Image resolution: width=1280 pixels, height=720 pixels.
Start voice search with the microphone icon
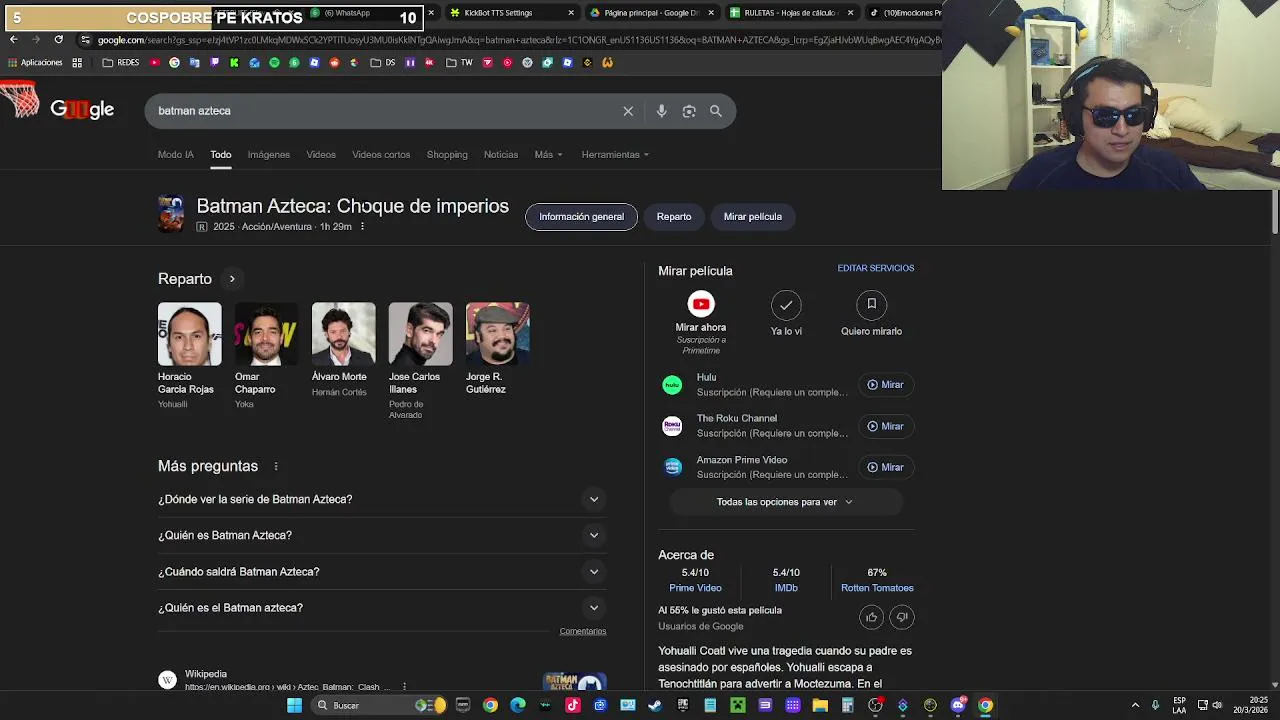point(661,111)
